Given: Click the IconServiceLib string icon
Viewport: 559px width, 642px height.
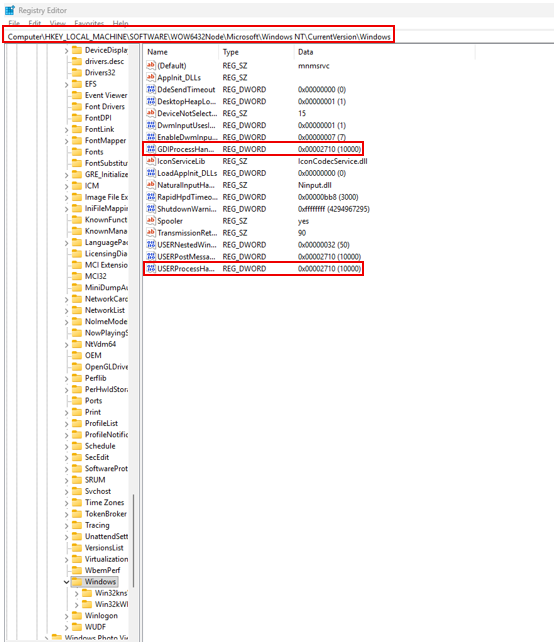Looking at the screenshot, I should [x=151, y=161].
